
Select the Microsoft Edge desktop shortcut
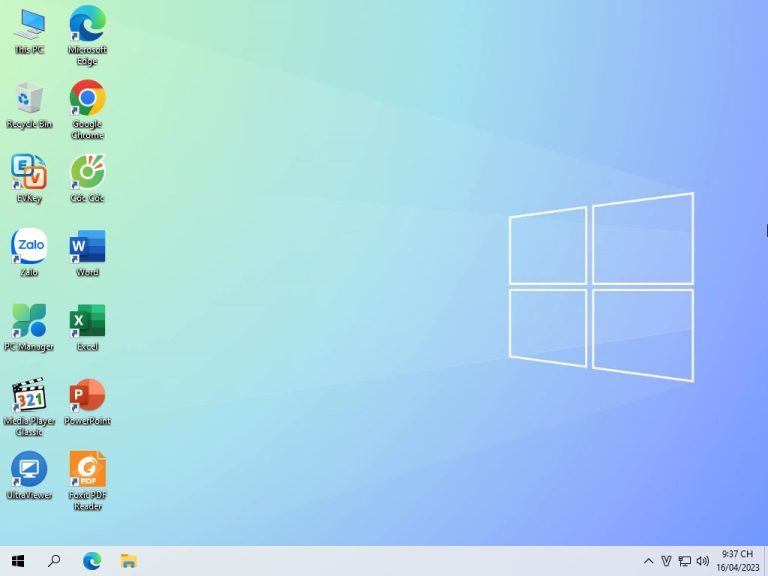point(87,35)
